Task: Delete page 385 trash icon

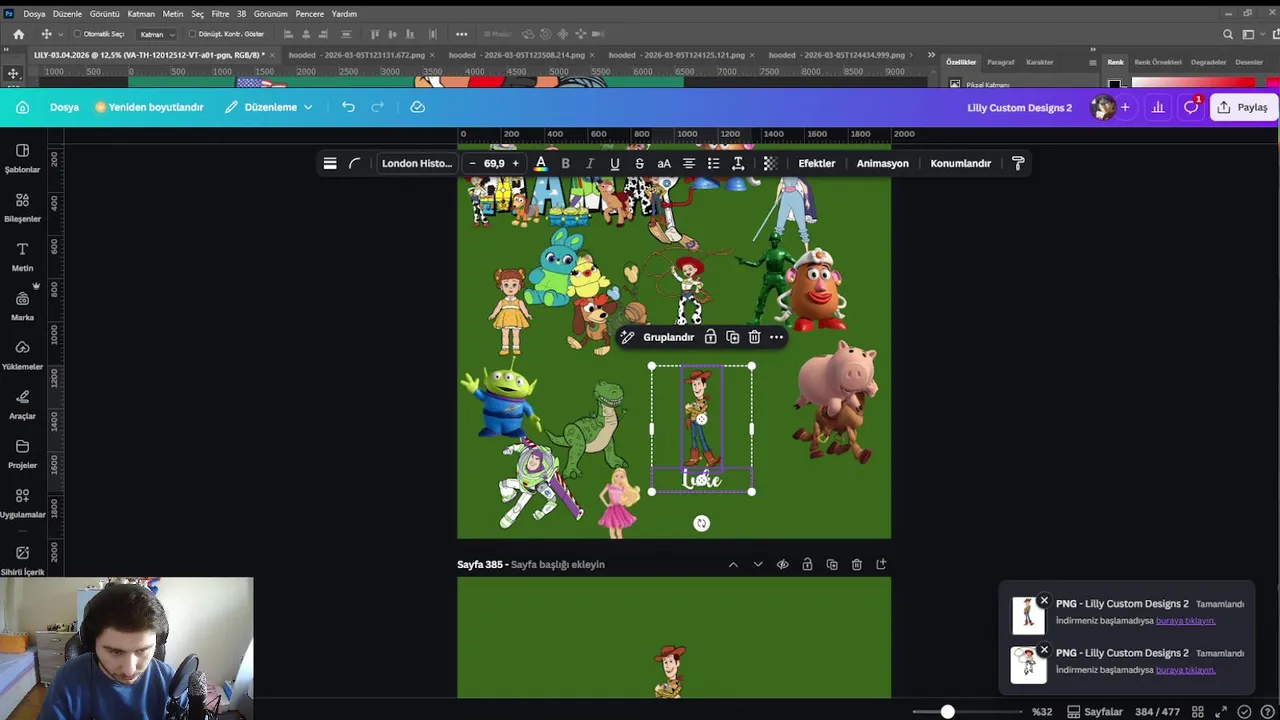Action: tap(857, 565)
